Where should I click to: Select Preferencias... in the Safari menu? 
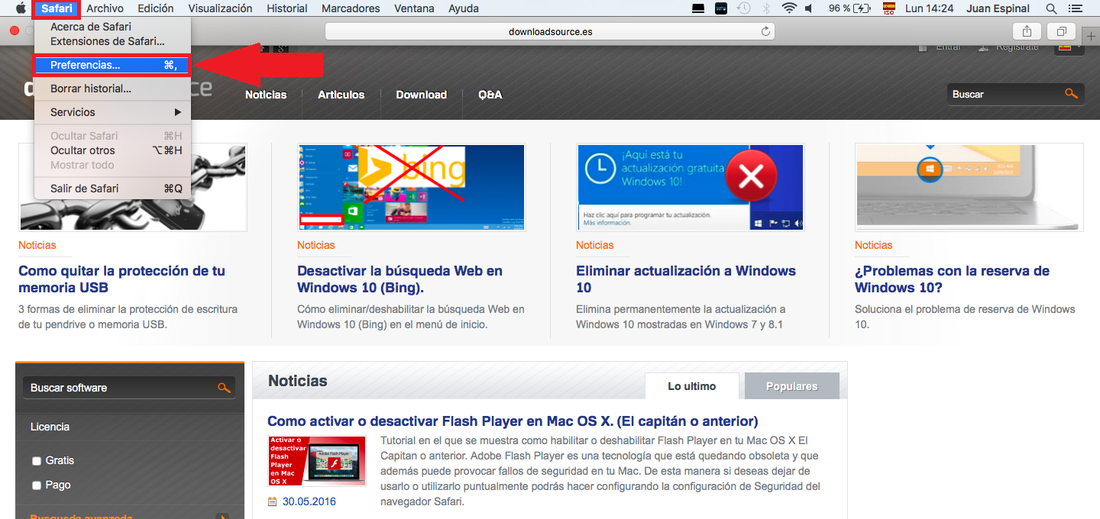click(x=112, y=65)
